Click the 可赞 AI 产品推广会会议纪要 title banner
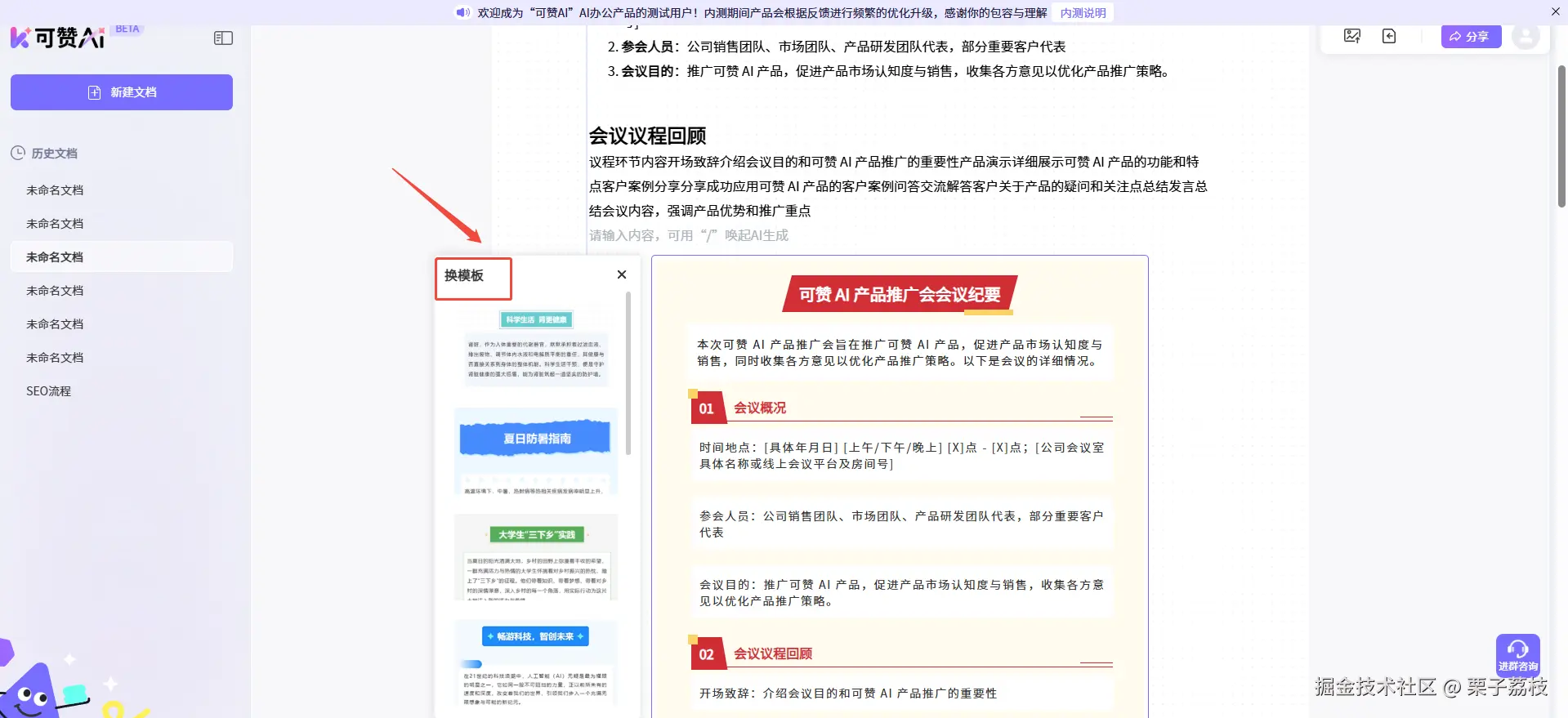Screen dimensions: 1568x718 [900, 294]
